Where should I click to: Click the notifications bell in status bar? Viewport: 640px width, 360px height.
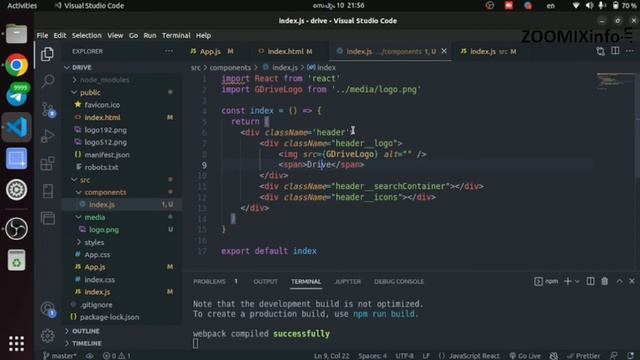click(631, 356)
